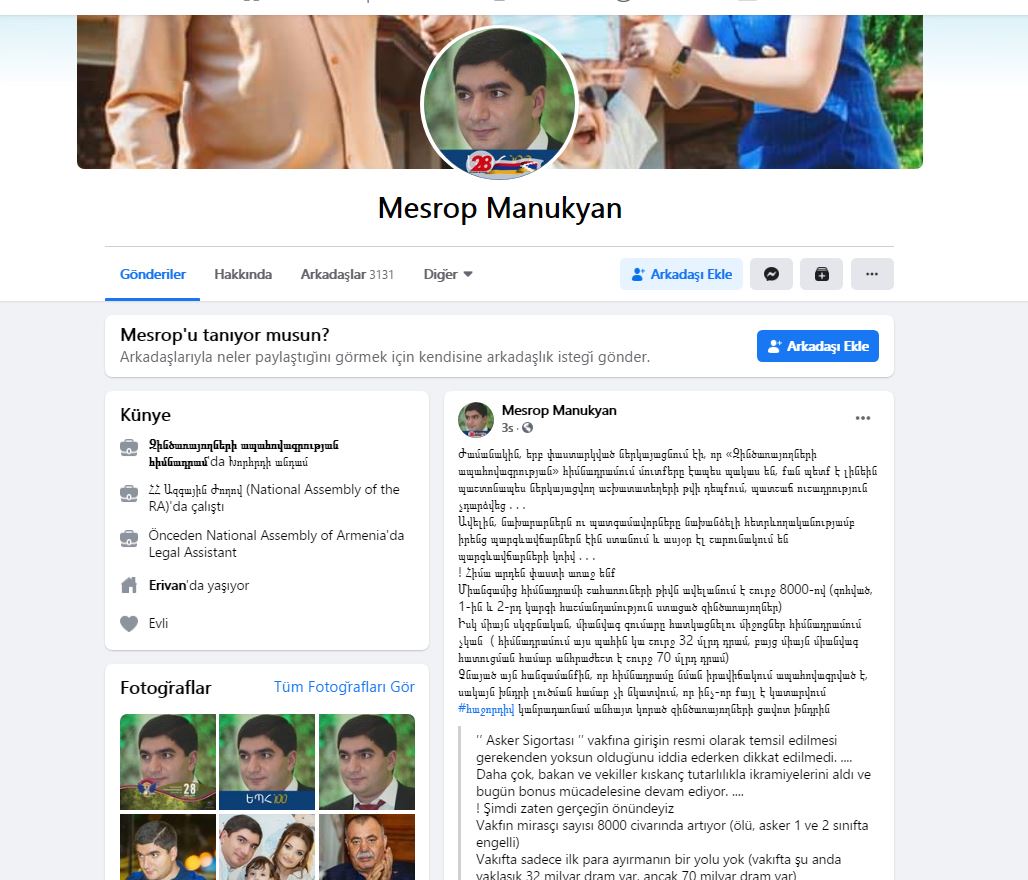Open the post's three-dots options menu

tap(863, 418)
